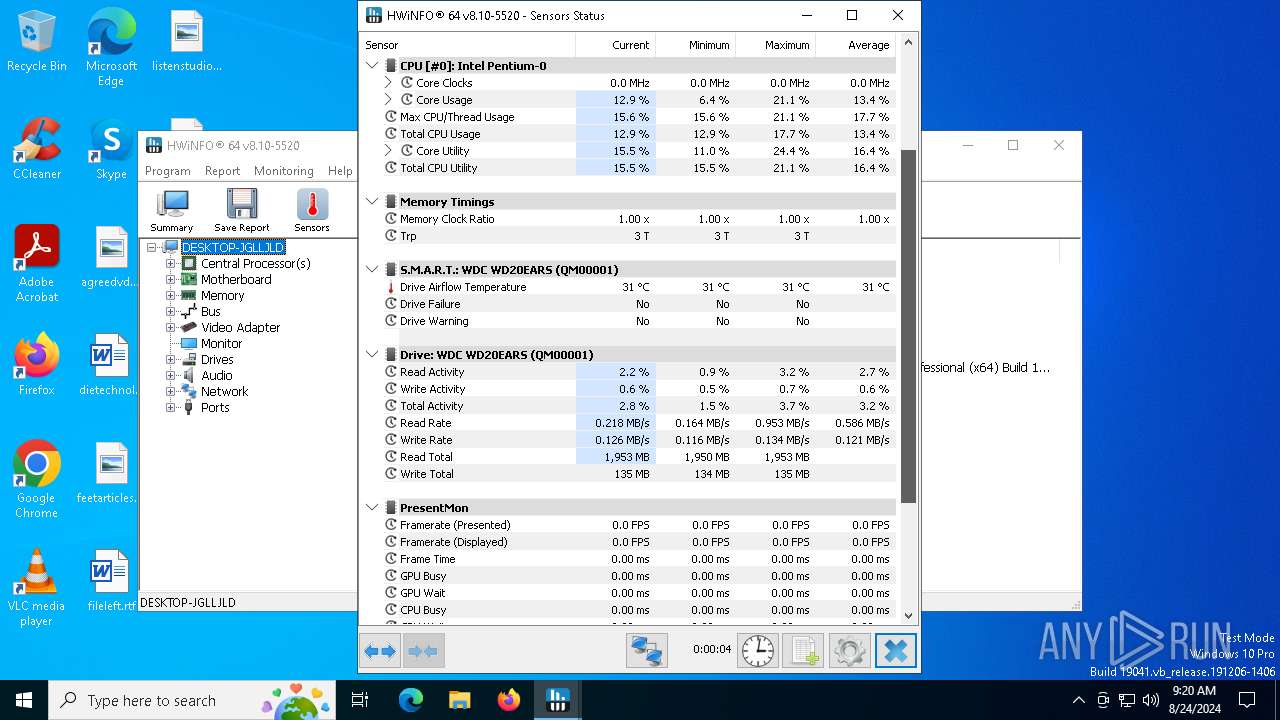Start logging with the sheet-plus button

click(x=804, y=651)
